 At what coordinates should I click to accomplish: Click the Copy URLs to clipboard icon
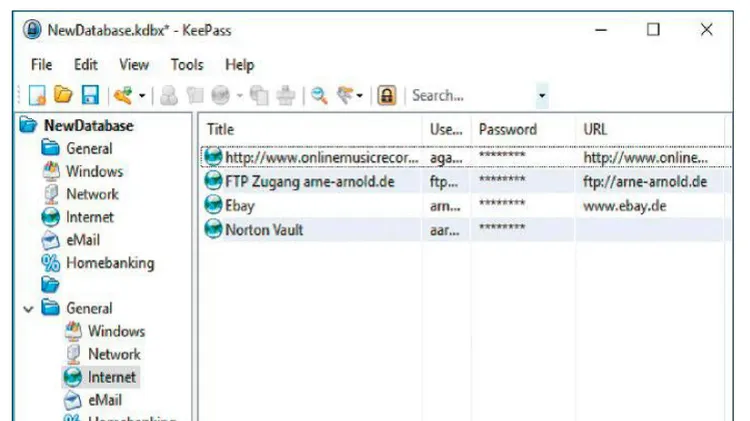pos(259,95)
